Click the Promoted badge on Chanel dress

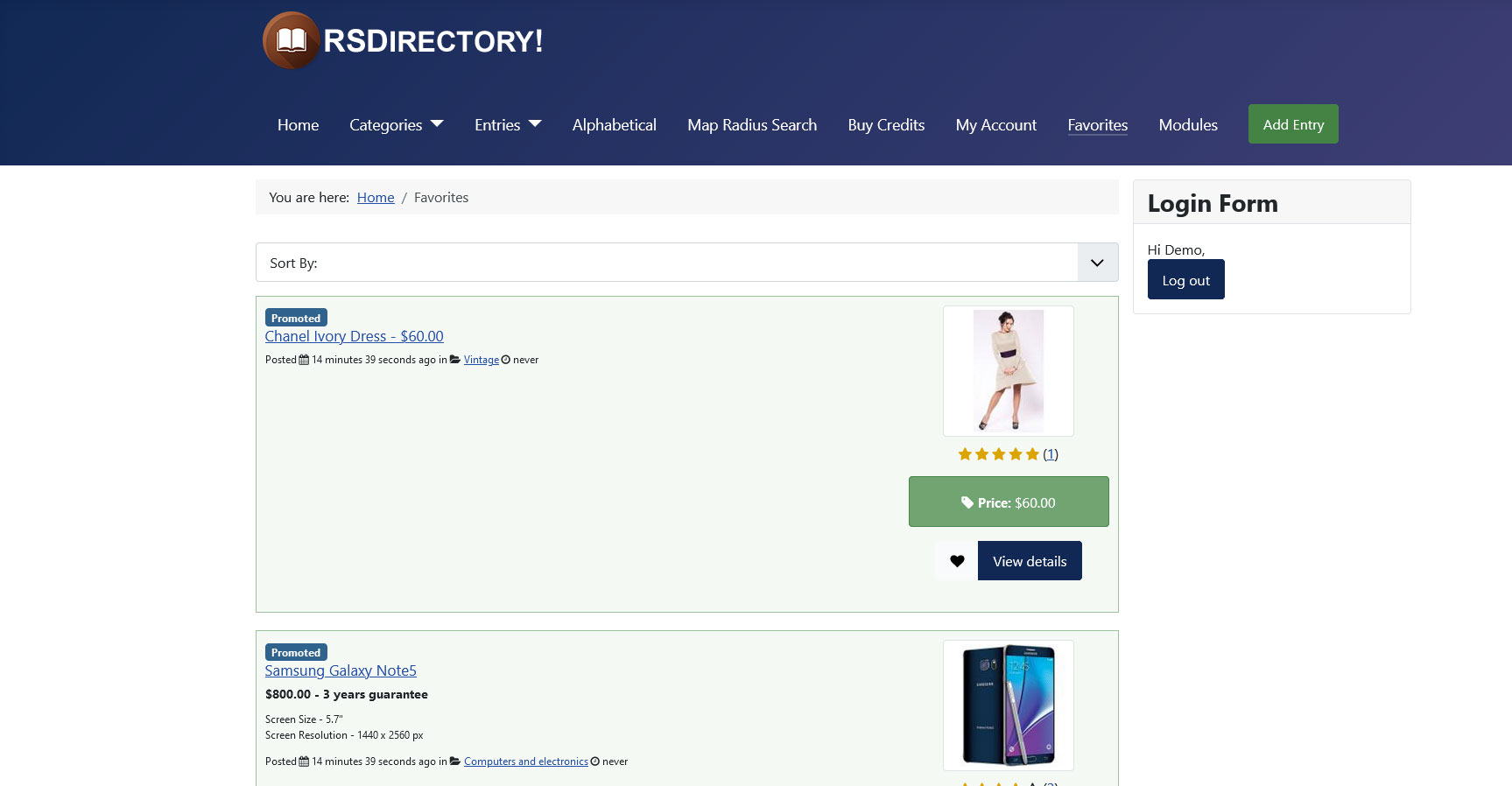pos(296,318)
